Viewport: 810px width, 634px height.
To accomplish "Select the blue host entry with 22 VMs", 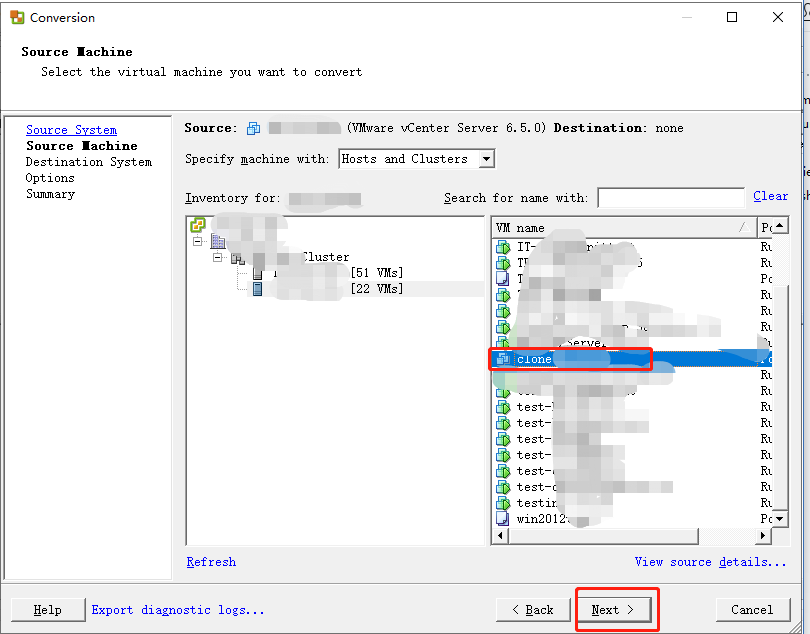I will pos(257,288).
